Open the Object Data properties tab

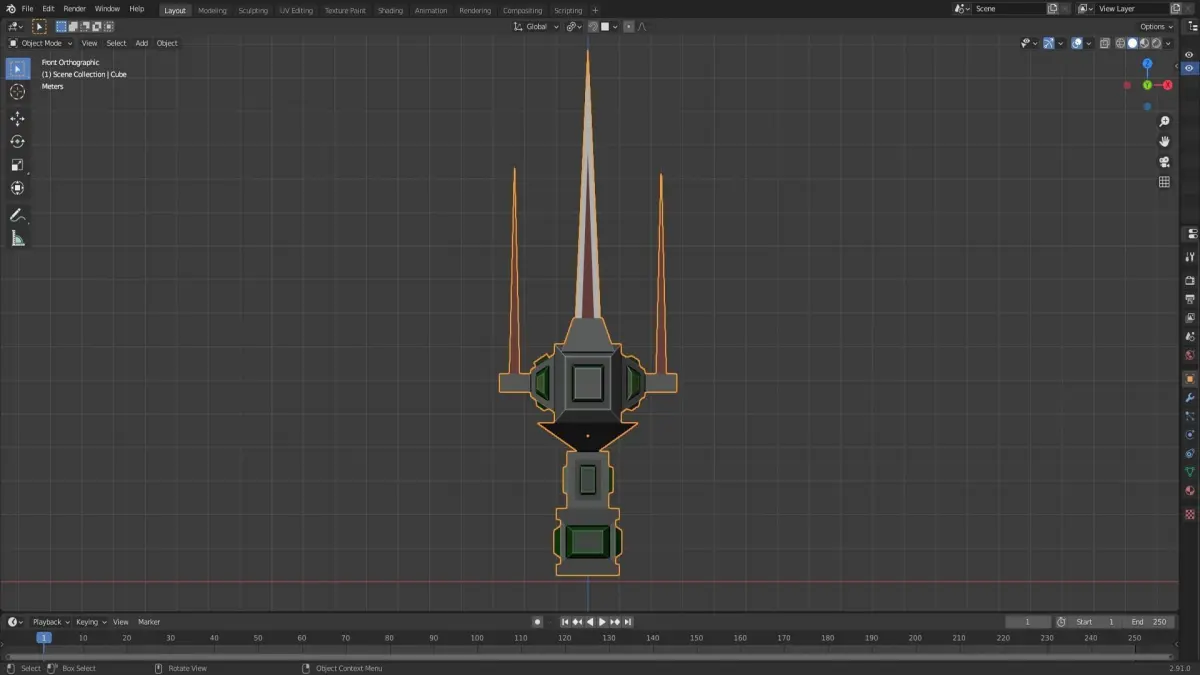[x=1190, y=472]
